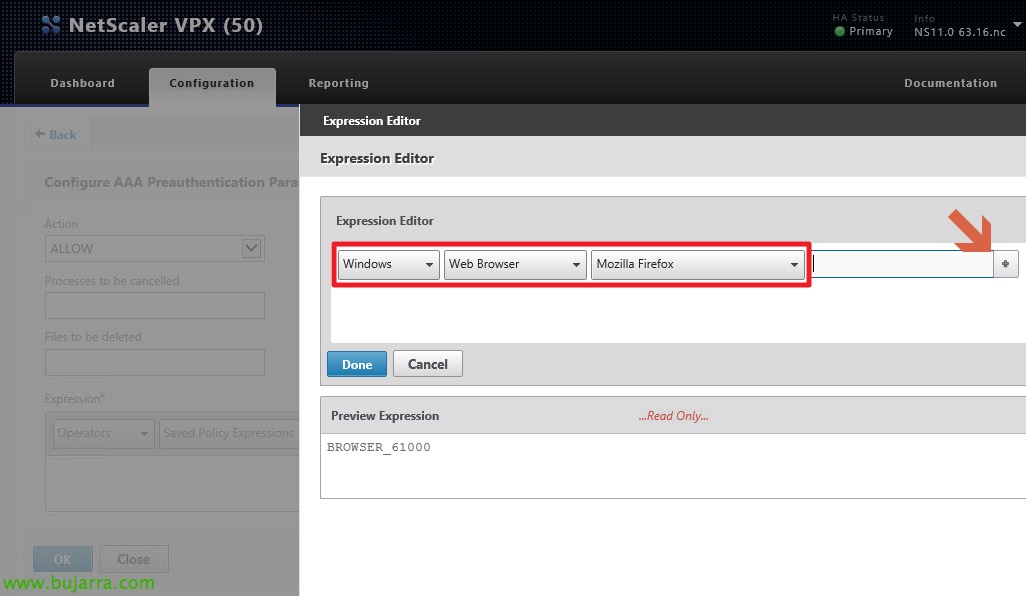Click the NetScaler logo icon

[x=50, y=25]
